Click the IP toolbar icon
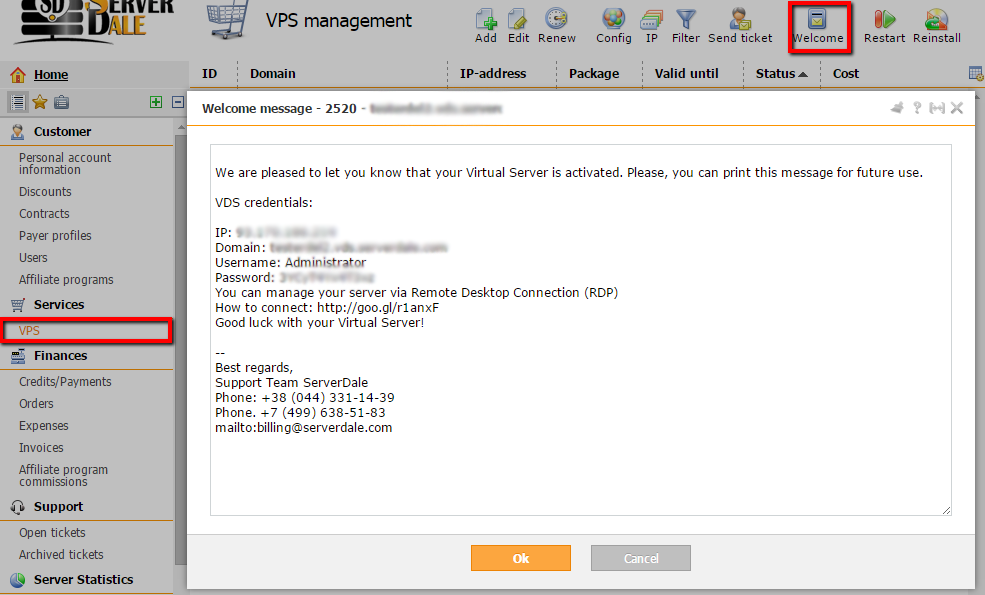The width and height of the screenshot is (985, 595). pos(651,19)
